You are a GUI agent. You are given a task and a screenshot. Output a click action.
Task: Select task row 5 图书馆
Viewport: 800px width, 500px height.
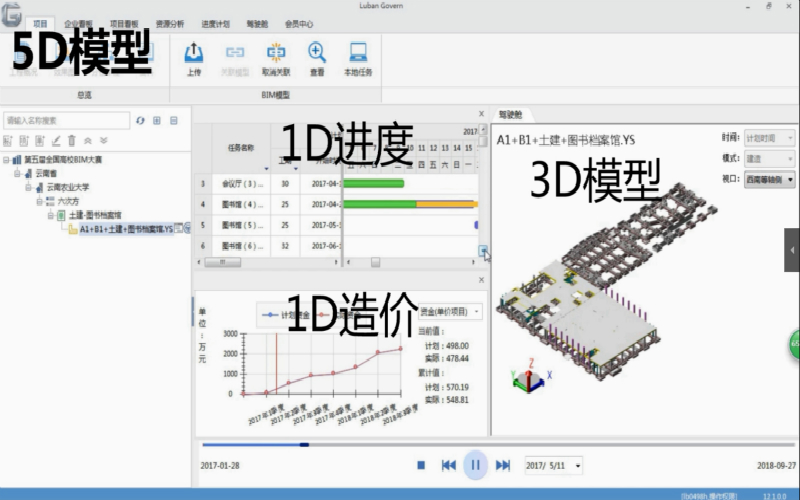(x=268, y=225)
